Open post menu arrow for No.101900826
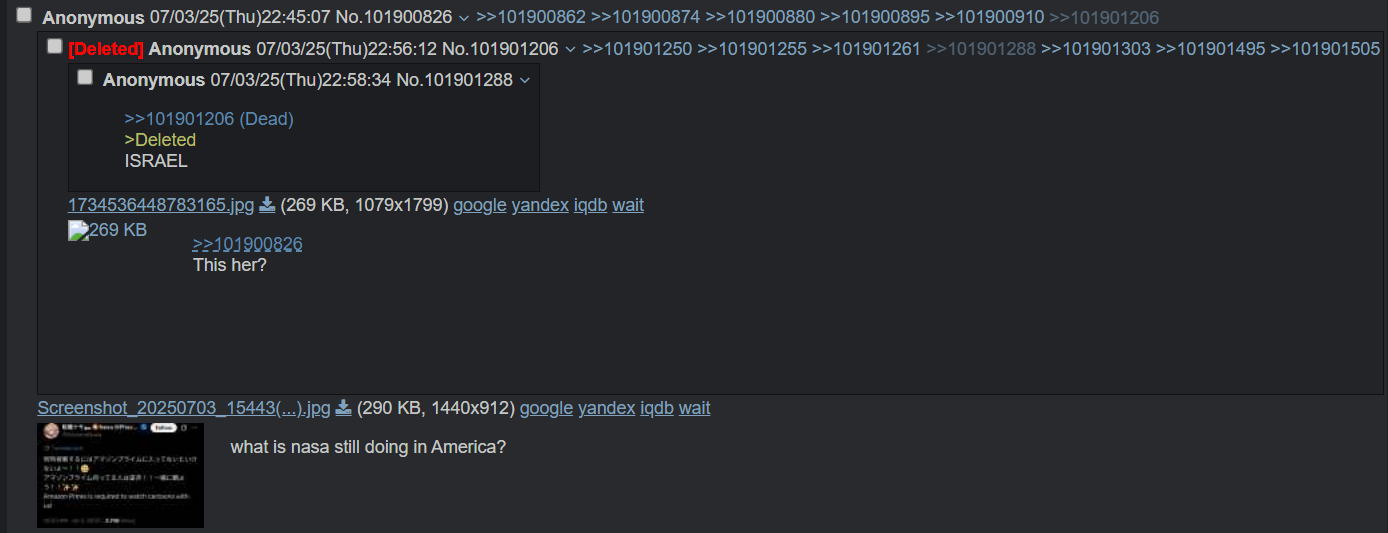This screenshot has width=1388, height=533. [x=463, y=18]
